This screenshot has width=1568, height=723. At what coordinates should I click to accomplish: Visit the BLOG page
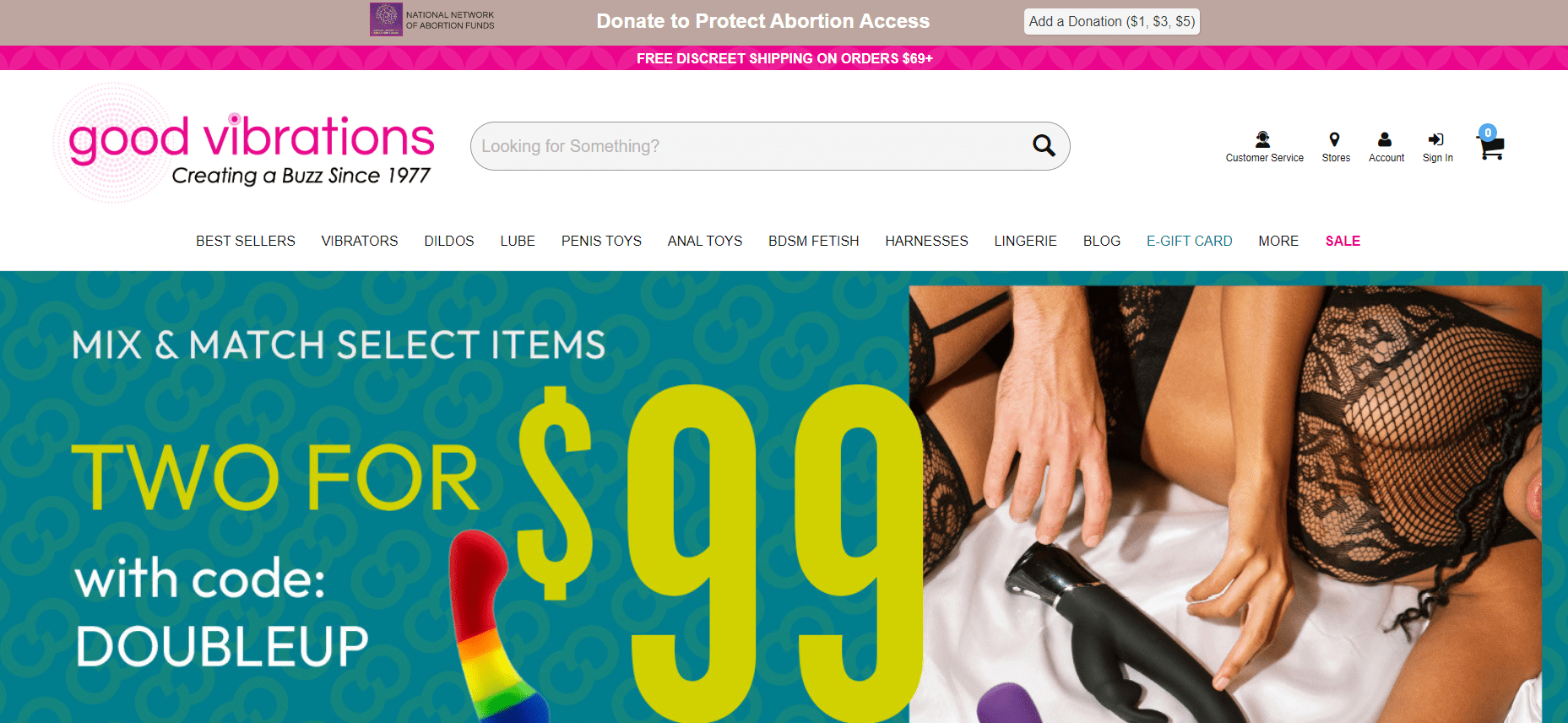tap(1102, 241)
